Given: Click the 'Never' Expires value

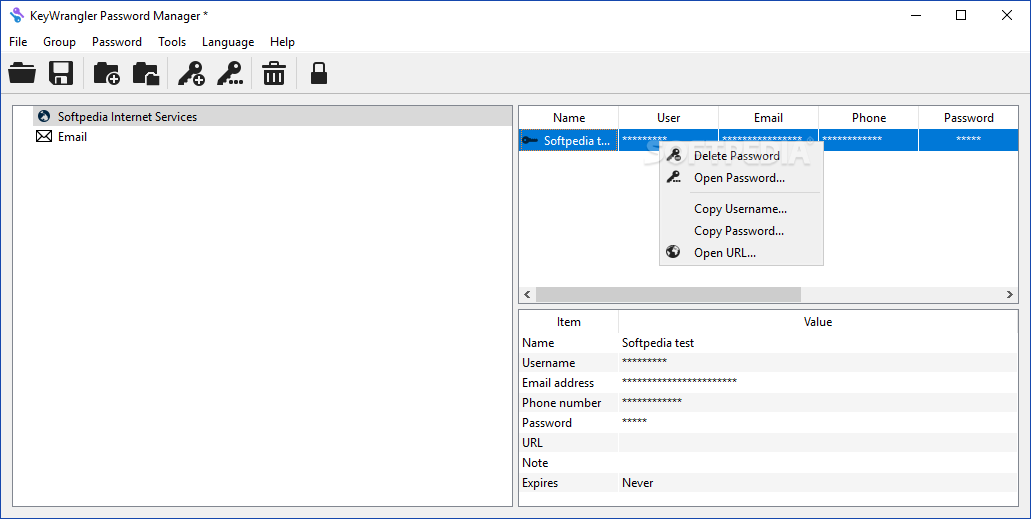Looking at the screenshot, I should (x=637, y=483).
